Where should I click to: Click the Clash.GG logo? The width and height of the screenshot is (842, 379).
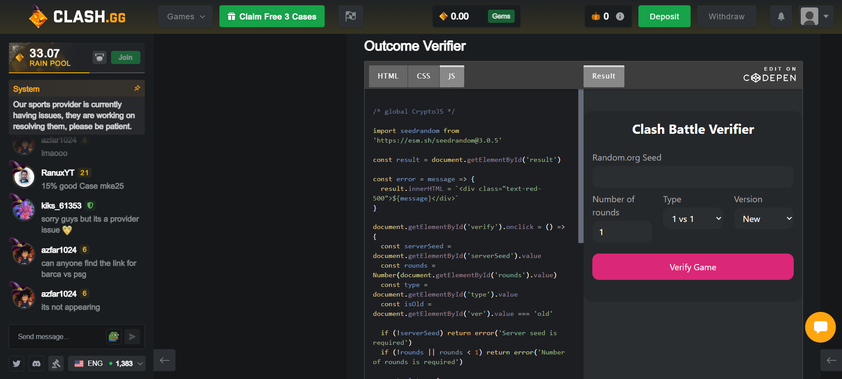76,17
